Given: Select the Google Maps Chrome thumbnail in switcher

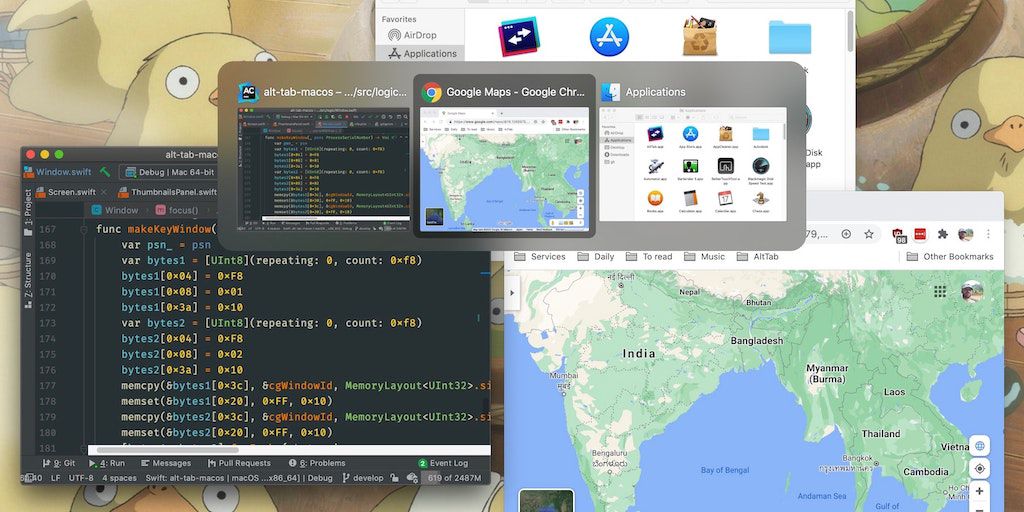Looking at the screenshot, I should (x=504, y=169).
